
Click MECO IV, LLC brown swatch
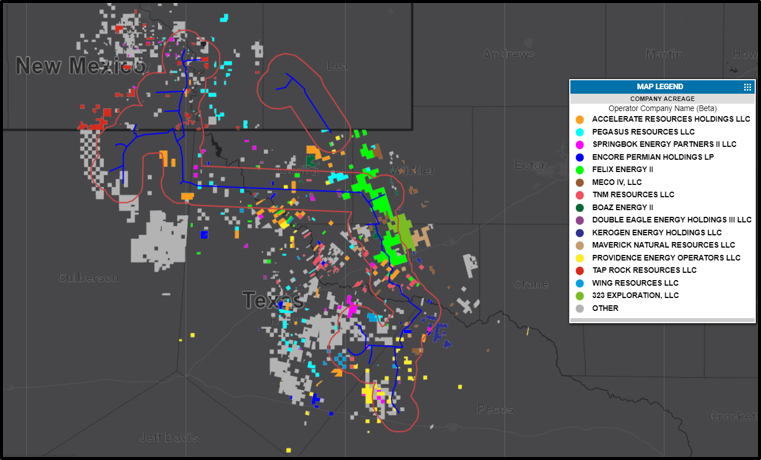point(579,182)
